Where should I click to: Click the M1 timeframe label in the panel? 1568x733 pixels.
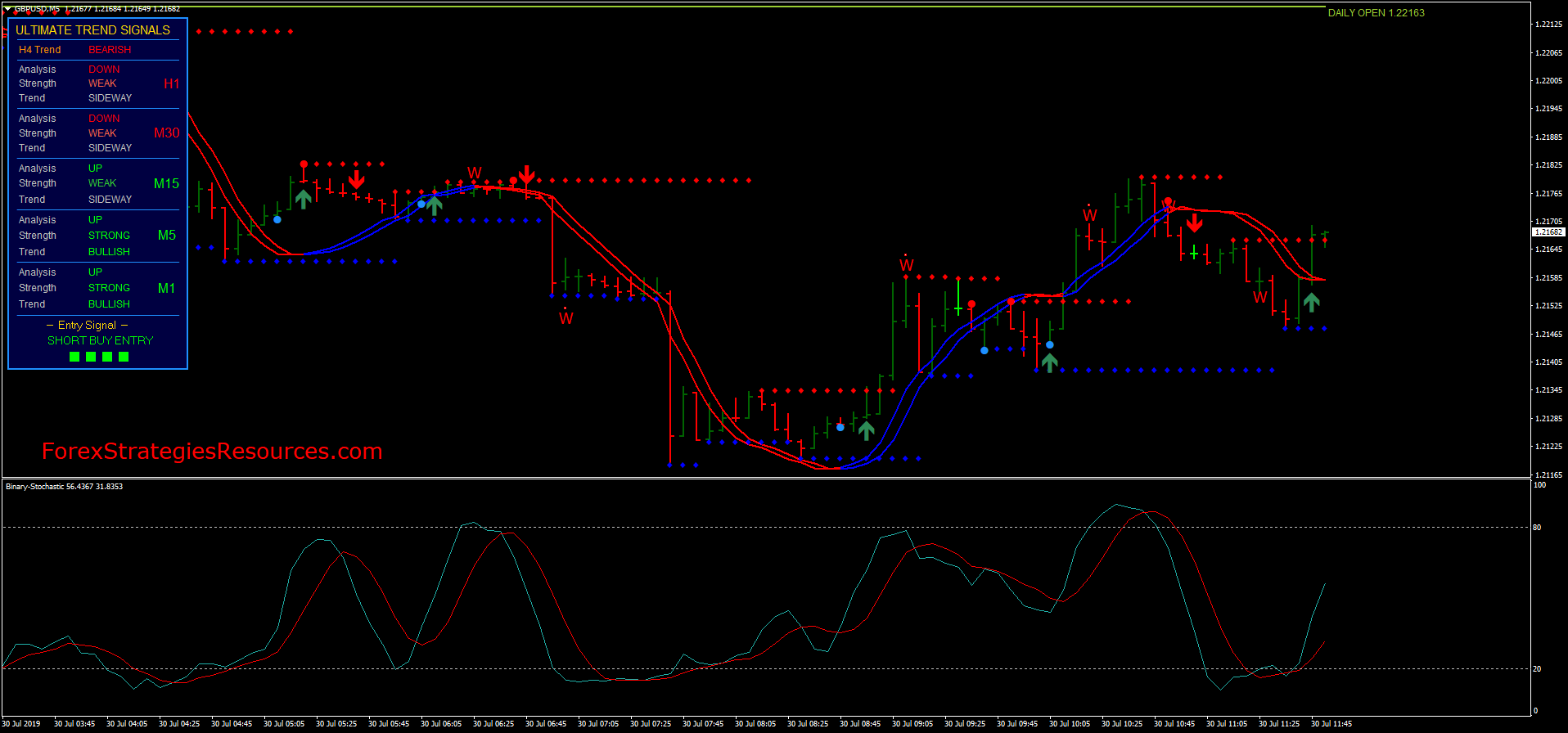(166, 288)
